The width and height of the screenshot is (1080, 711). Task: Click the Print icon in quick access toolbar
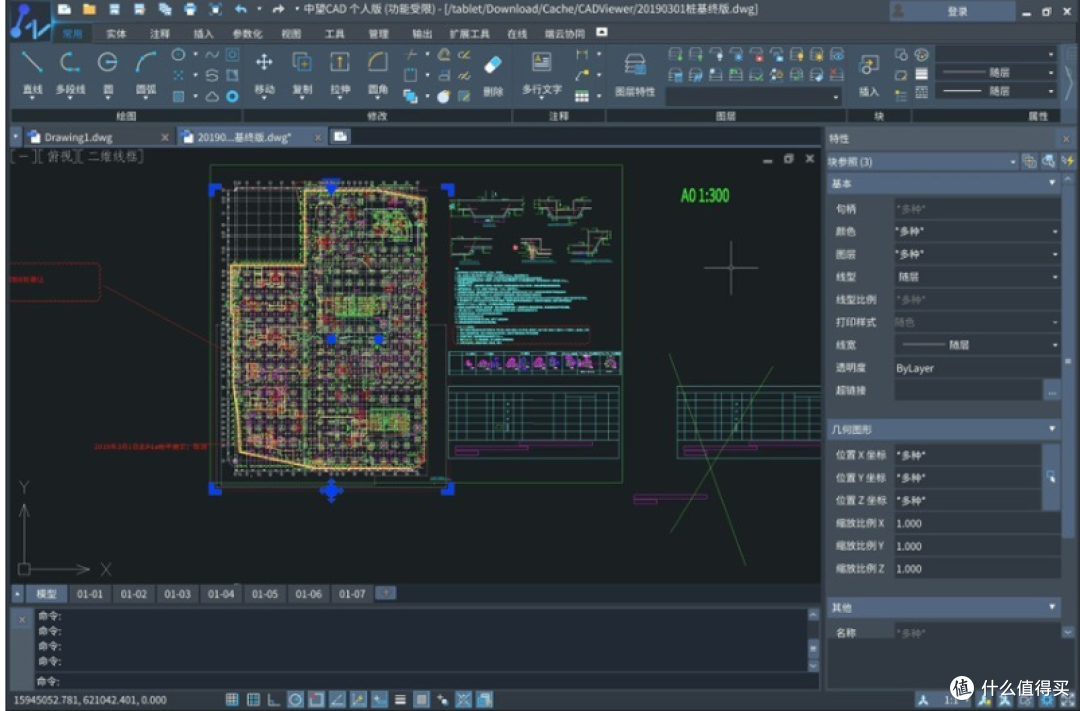pos(190,10)
